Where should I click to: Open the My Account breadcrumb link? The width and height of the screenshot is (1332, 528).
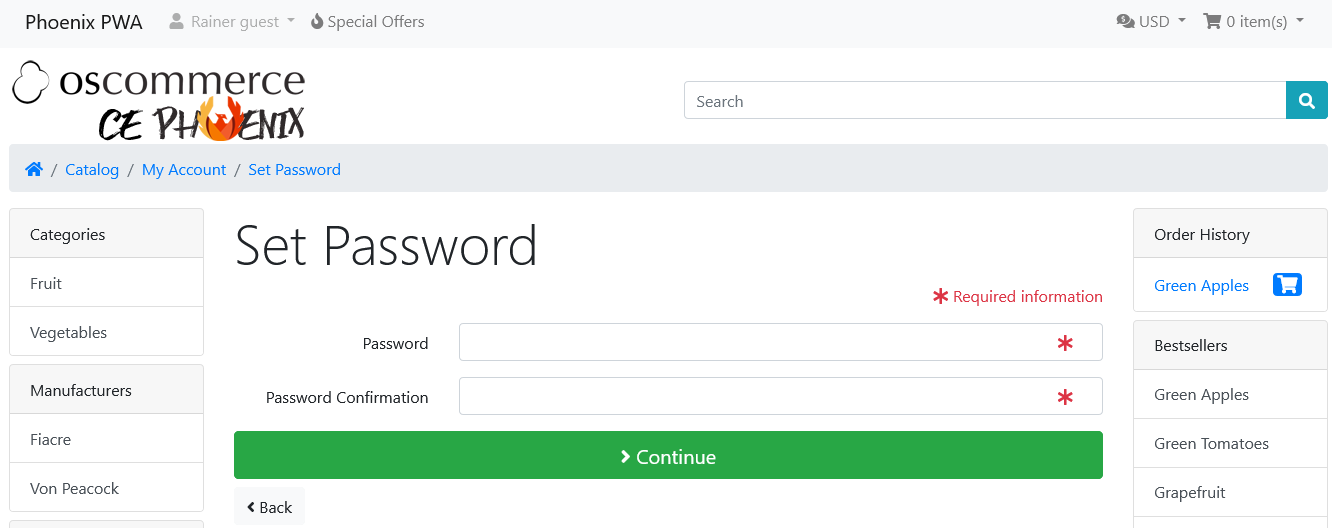[x=184, y=169]
